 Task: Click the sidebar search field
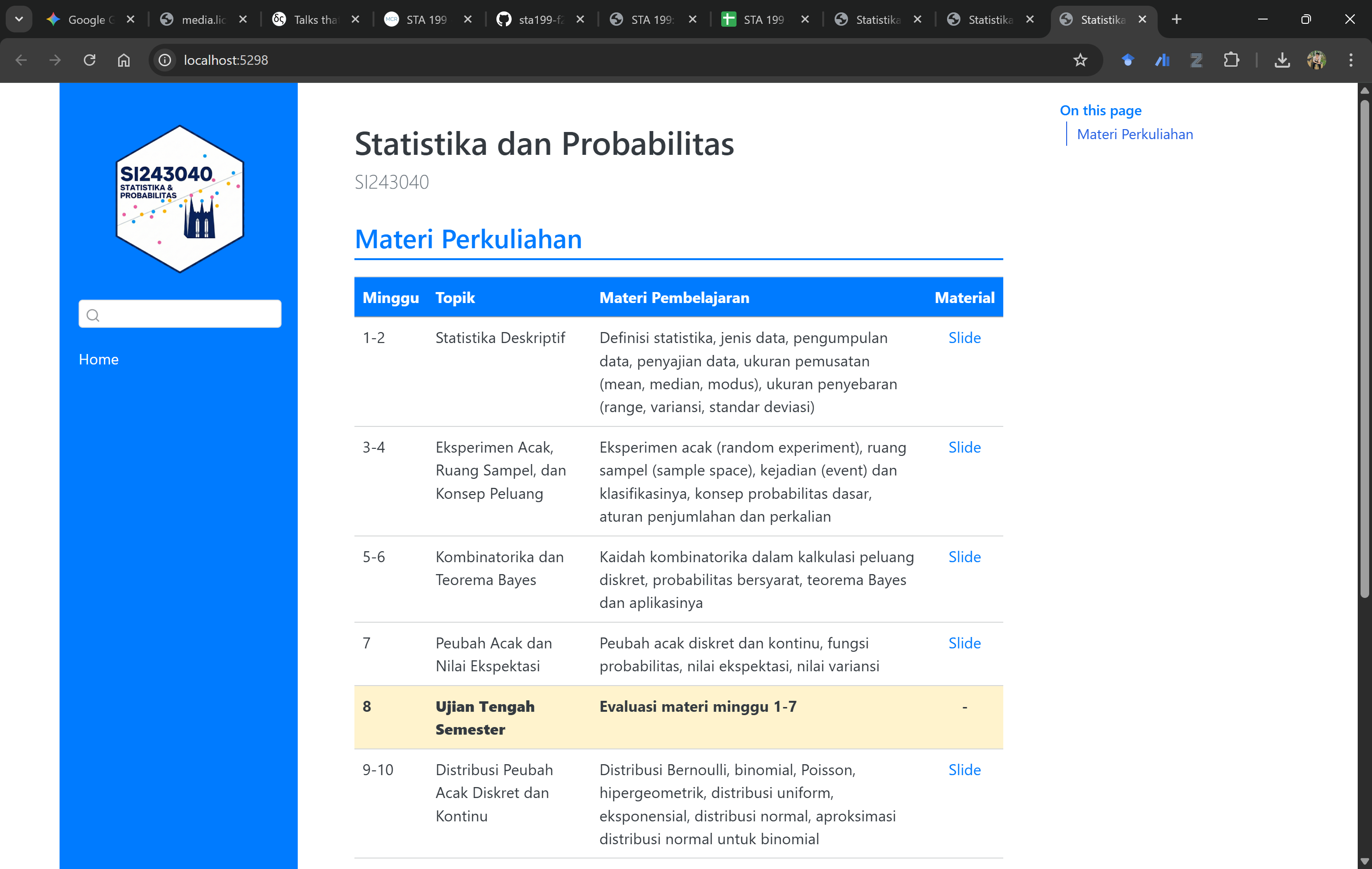pos(180,313)
